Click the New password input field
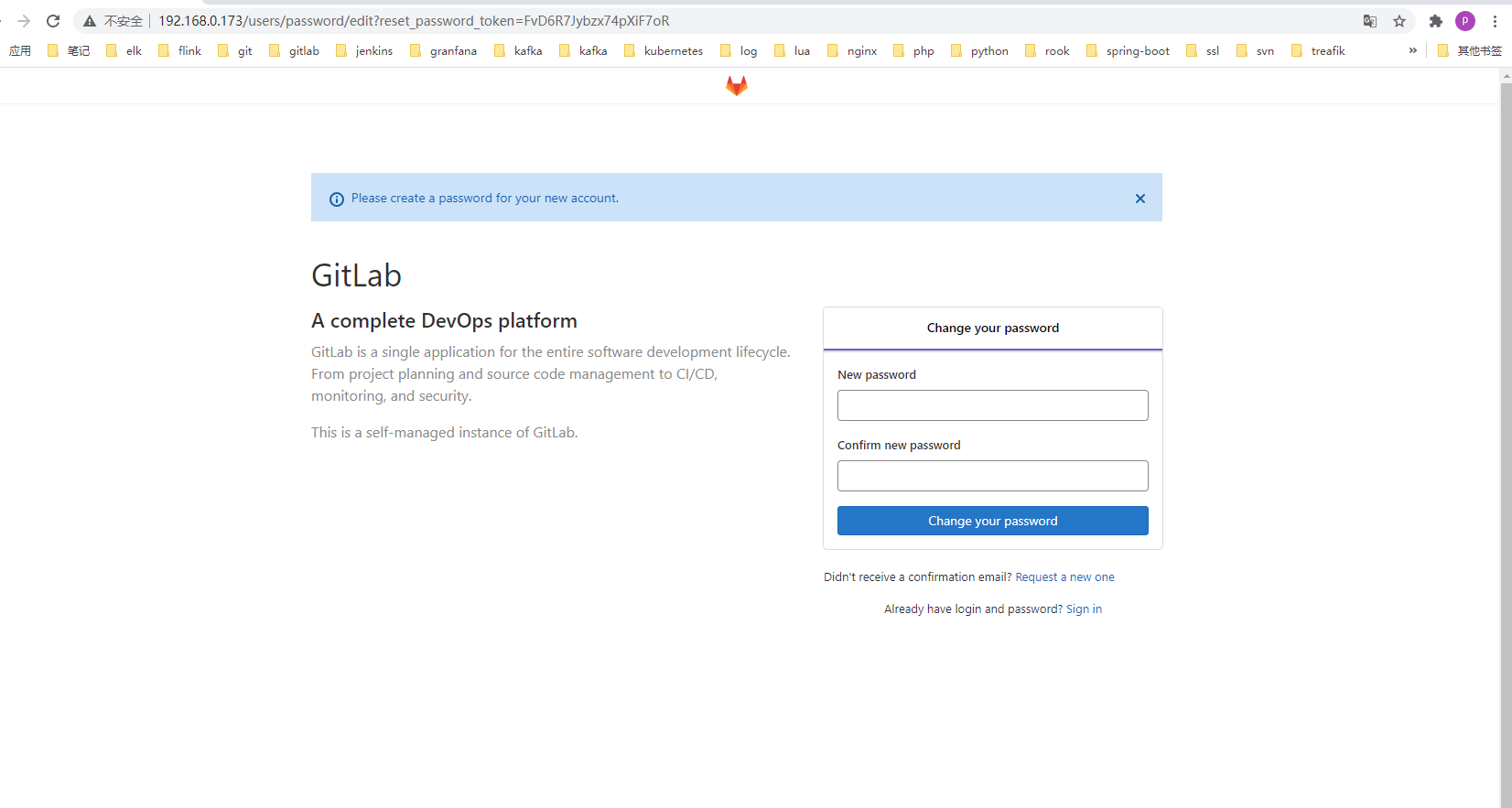The height and width of the screenshot is (808, 1512). coord(993,405)
